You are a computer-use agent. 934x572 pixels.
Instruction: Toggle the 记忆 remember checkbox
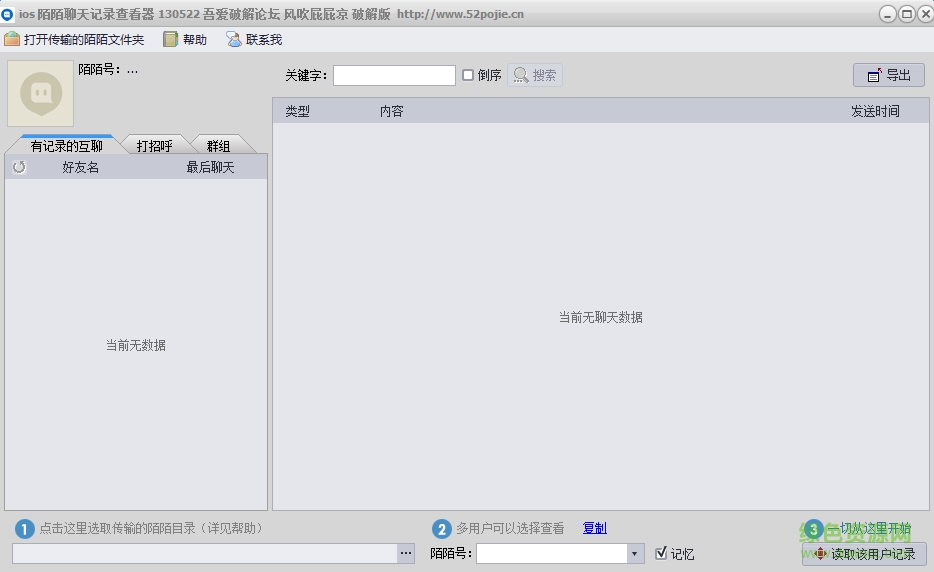coord(661,553)
